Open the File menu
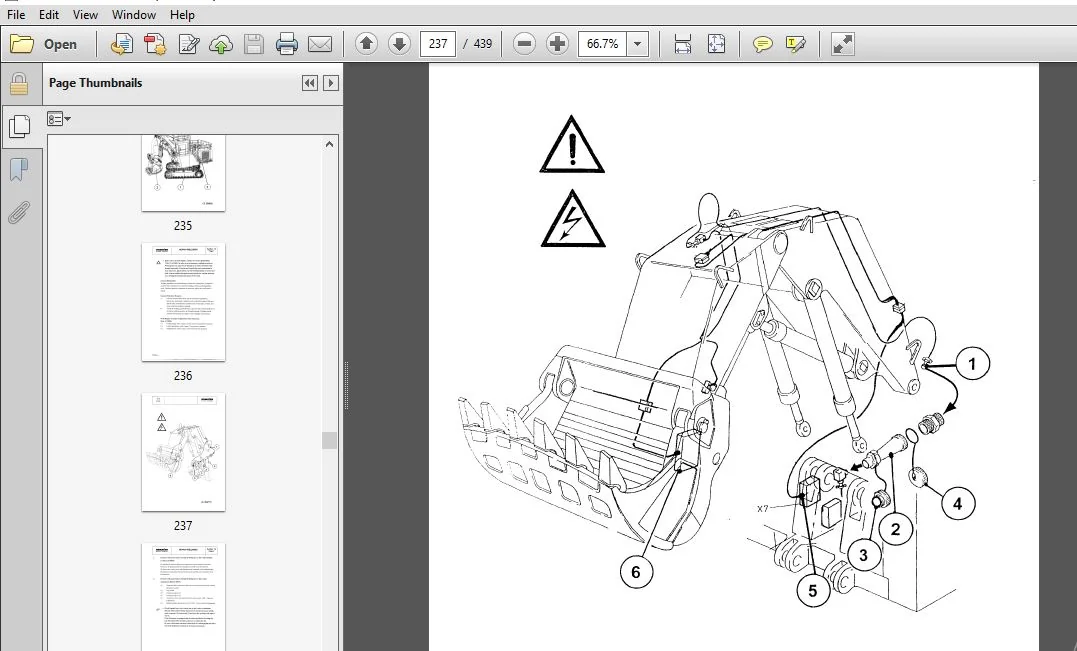The image size is (1077, 651). (16, 14)
